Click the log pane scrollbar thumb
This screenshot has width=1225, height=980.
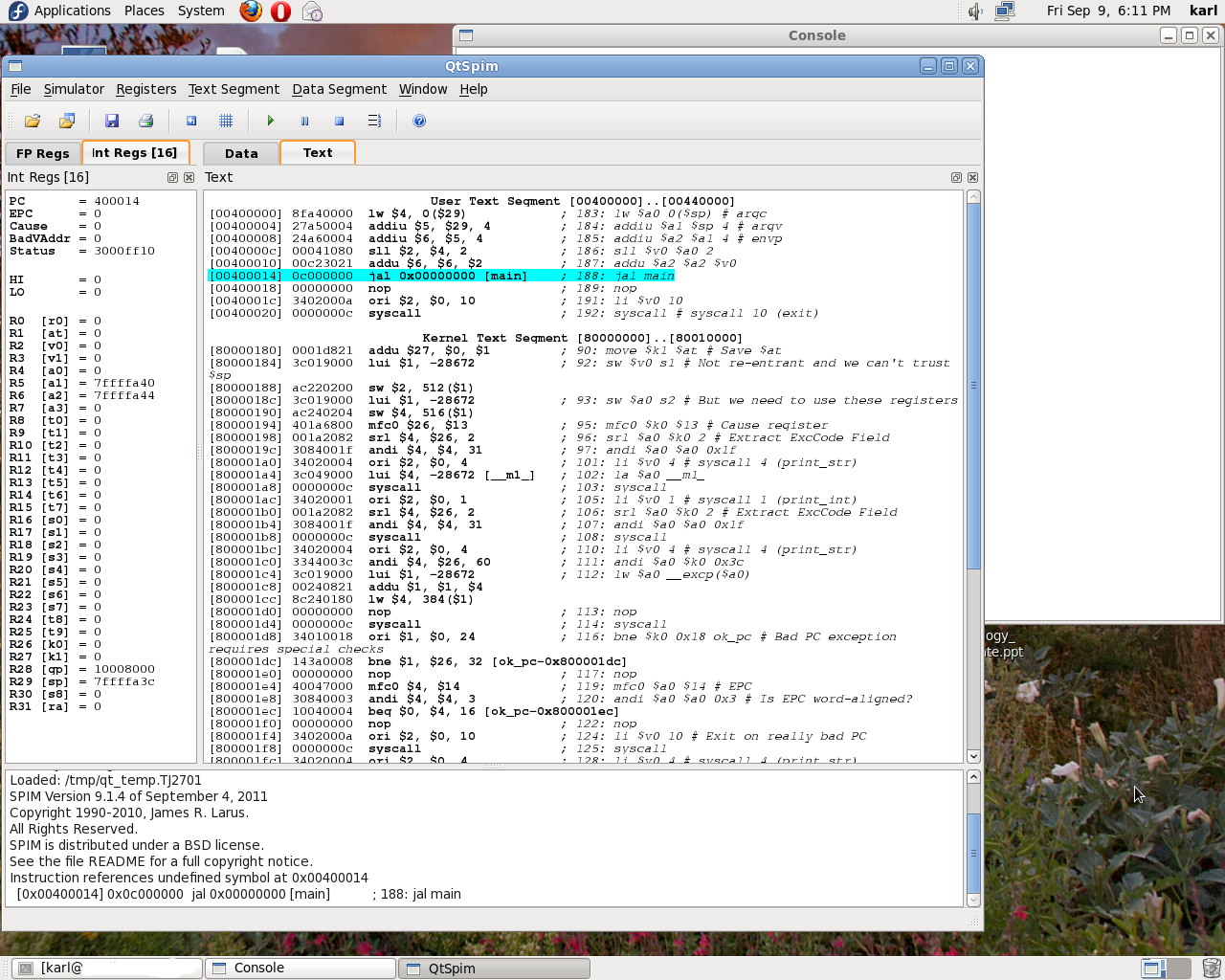[x=973, y=853]
